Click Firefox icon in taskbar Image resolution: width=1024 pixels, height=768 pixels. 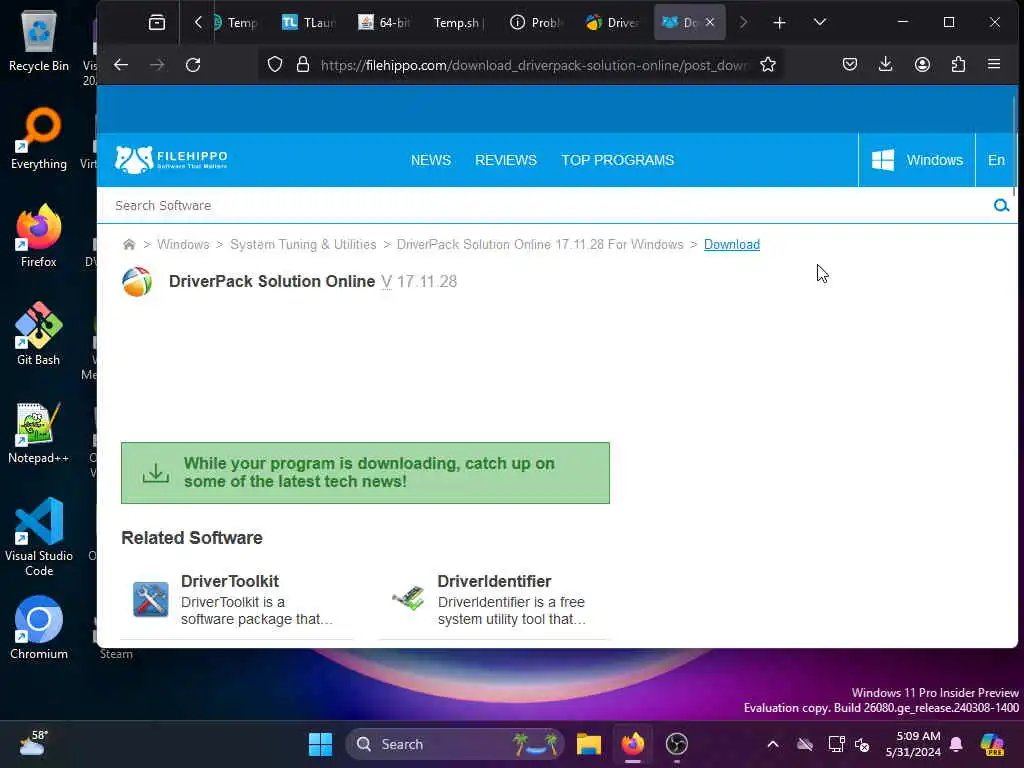click(x=632, y=744)
